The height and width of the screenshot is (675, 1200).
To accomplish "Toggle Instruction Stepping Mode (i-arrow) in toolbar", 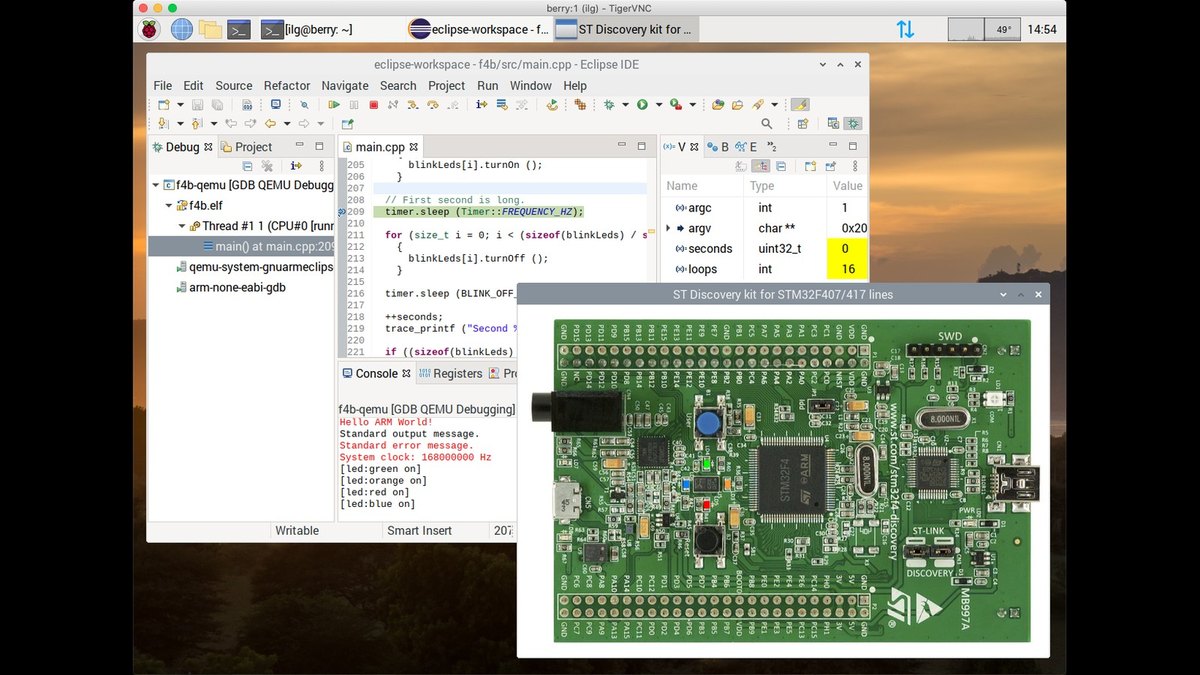I will click(481, 105).
